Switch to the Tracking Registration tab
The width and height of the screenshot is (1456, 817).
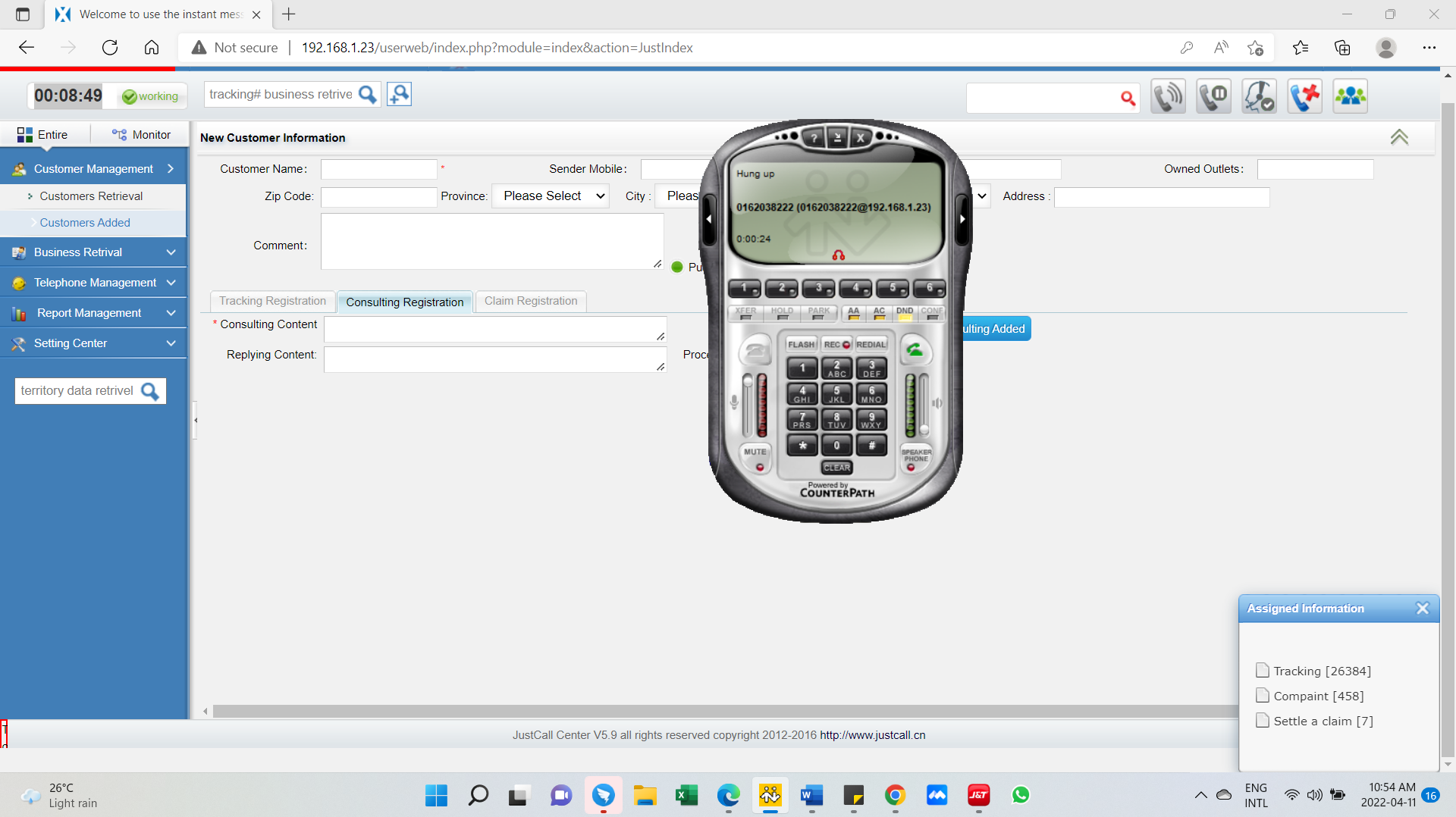272,301
